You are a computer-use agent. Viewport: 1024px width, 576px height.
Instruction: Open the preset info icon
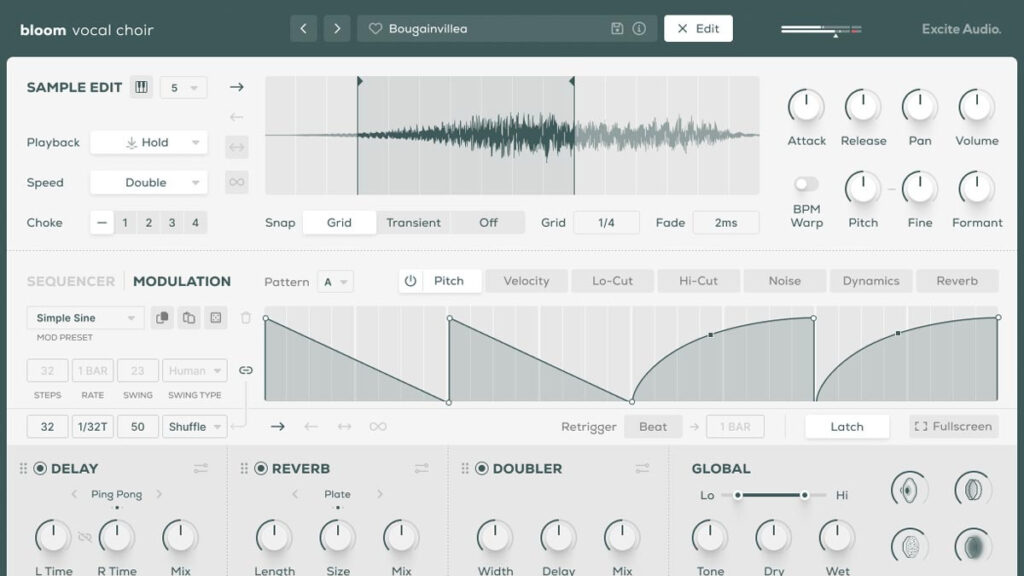[x=639, y=29]
